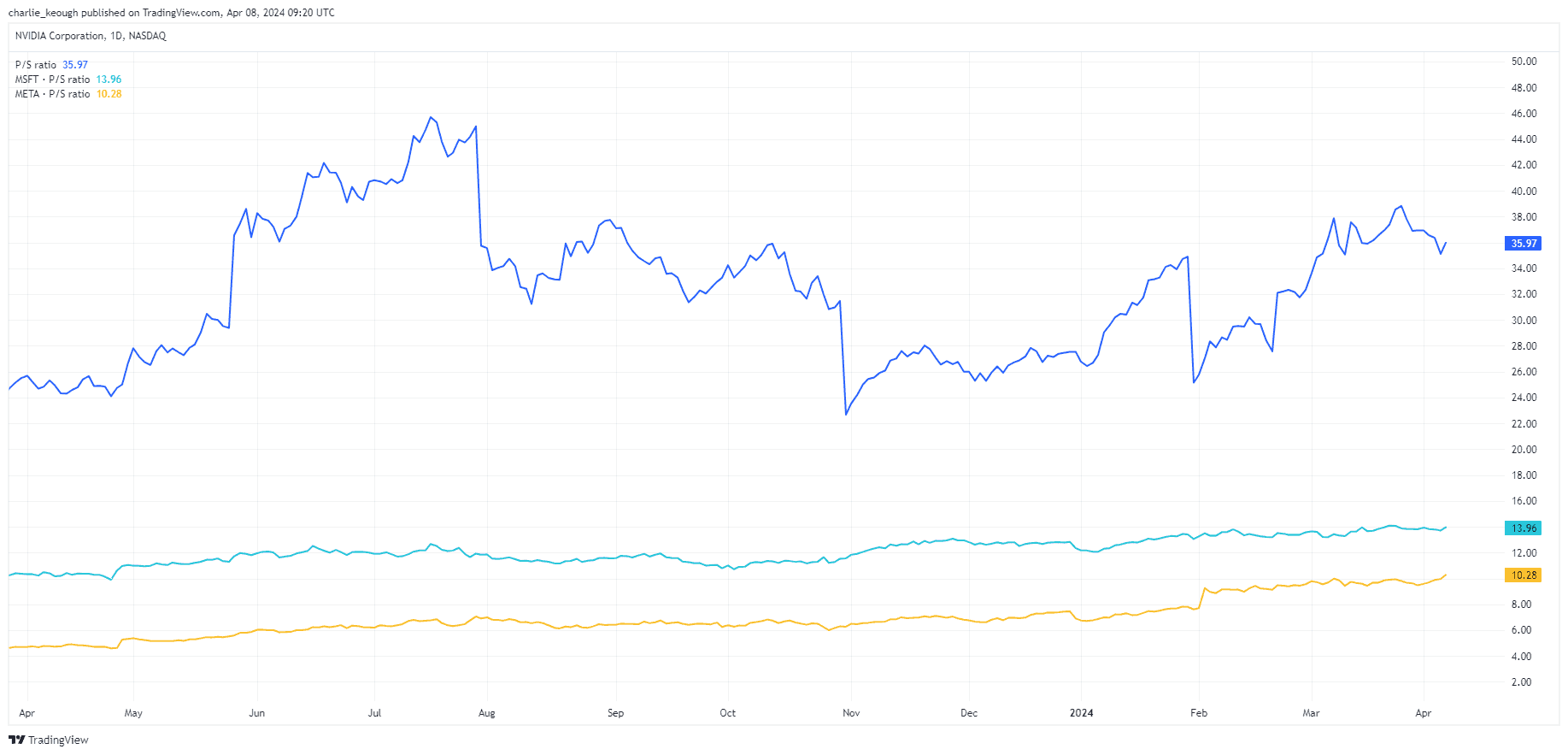Click the 2024 label on the time axis
1568x755 pixels.
tap(1081, 713)
